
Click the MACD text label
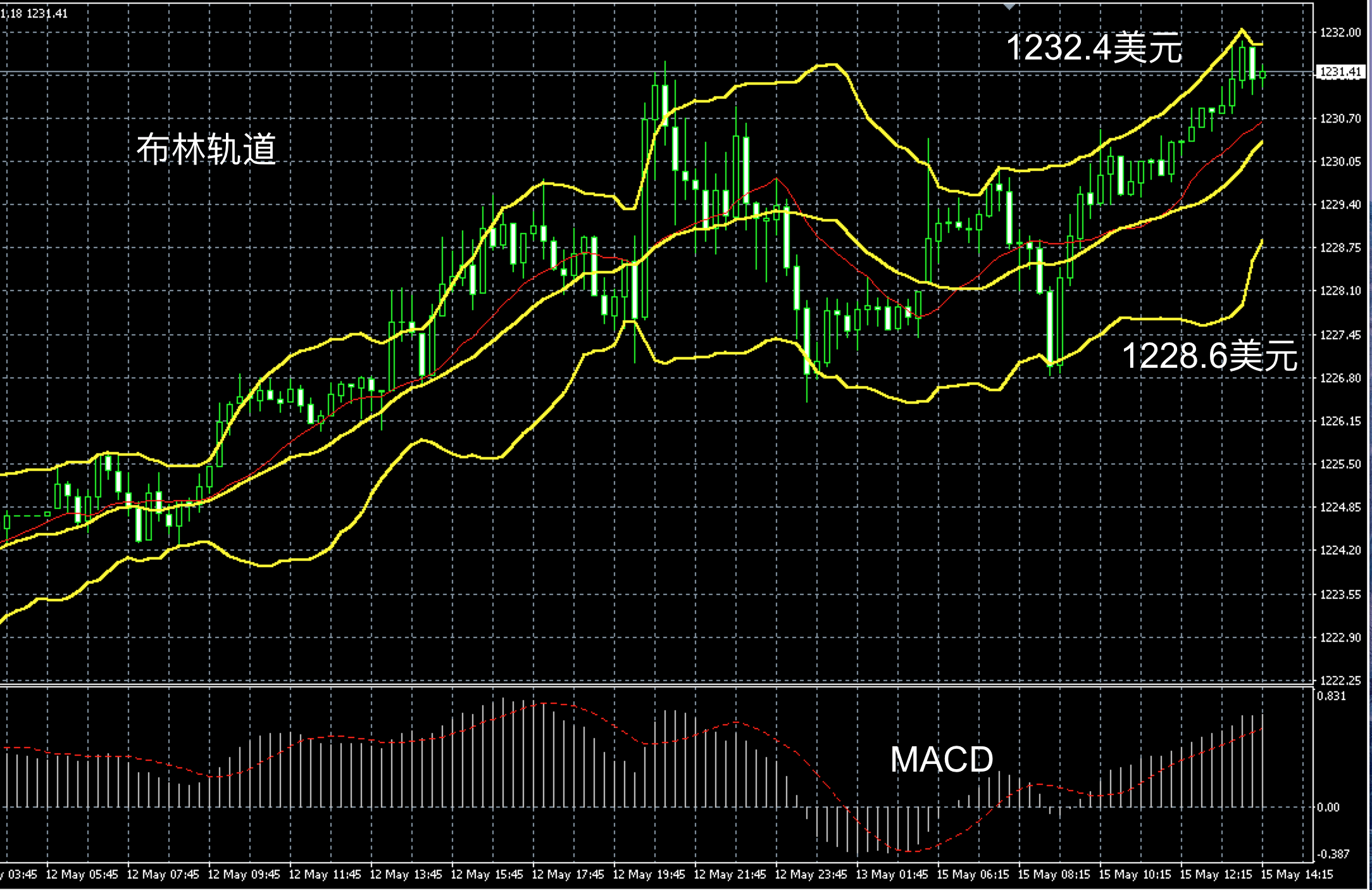[x=941, y=760]
